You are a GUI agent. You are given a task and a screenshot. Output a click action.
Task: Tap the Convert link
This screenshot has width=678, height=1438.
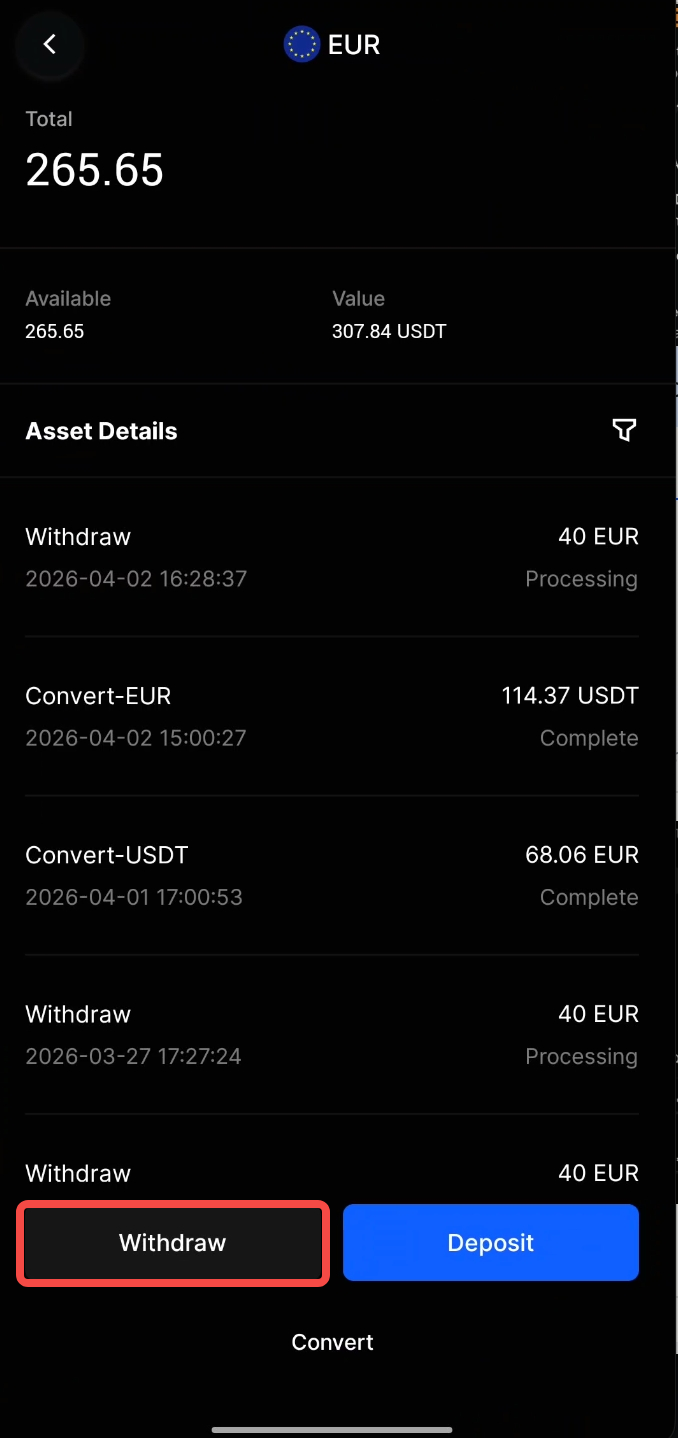coord(332,1342)
